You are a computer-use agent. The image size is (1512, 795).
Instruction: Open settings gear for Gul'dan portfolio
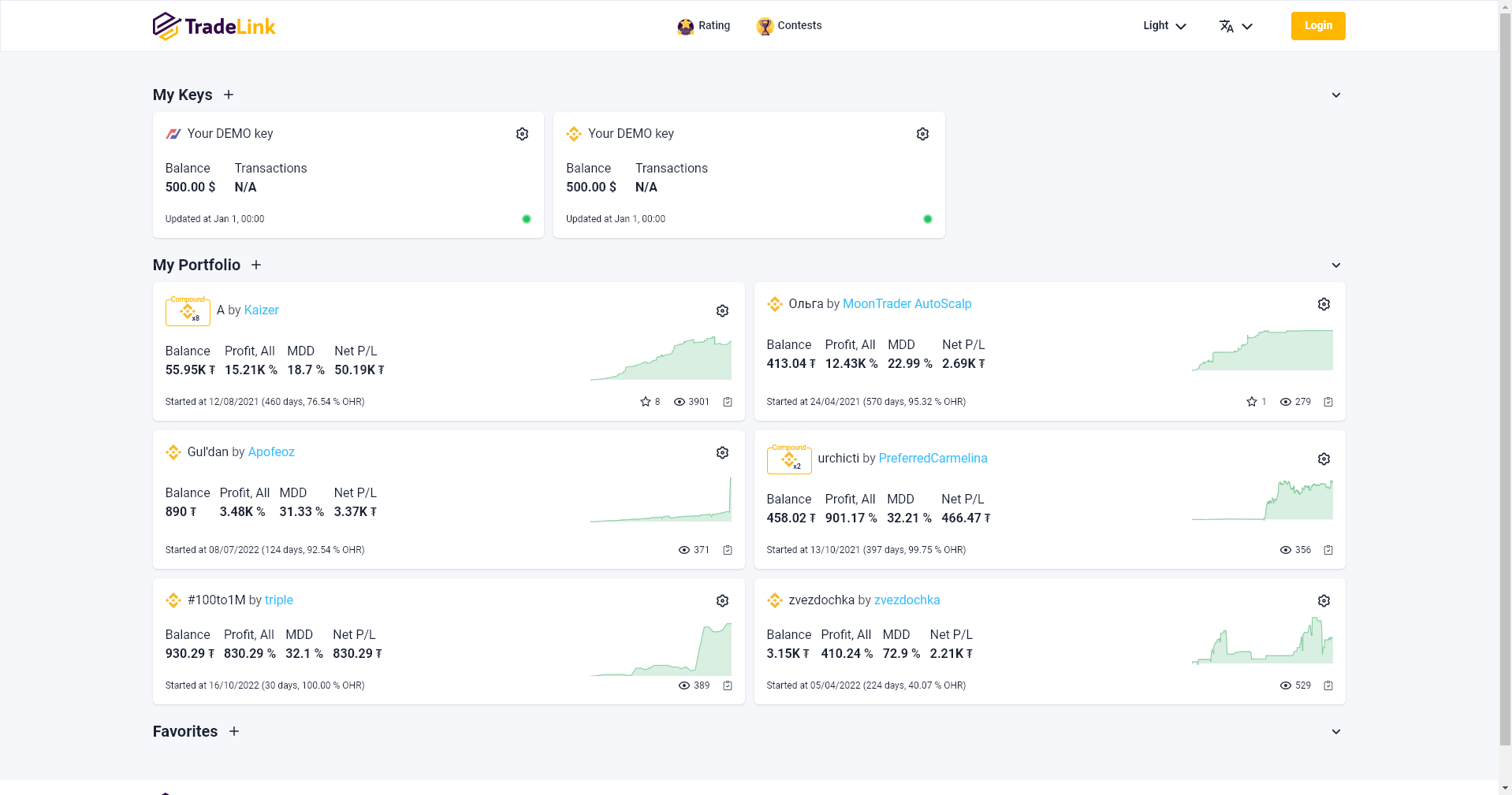(722, 453)
